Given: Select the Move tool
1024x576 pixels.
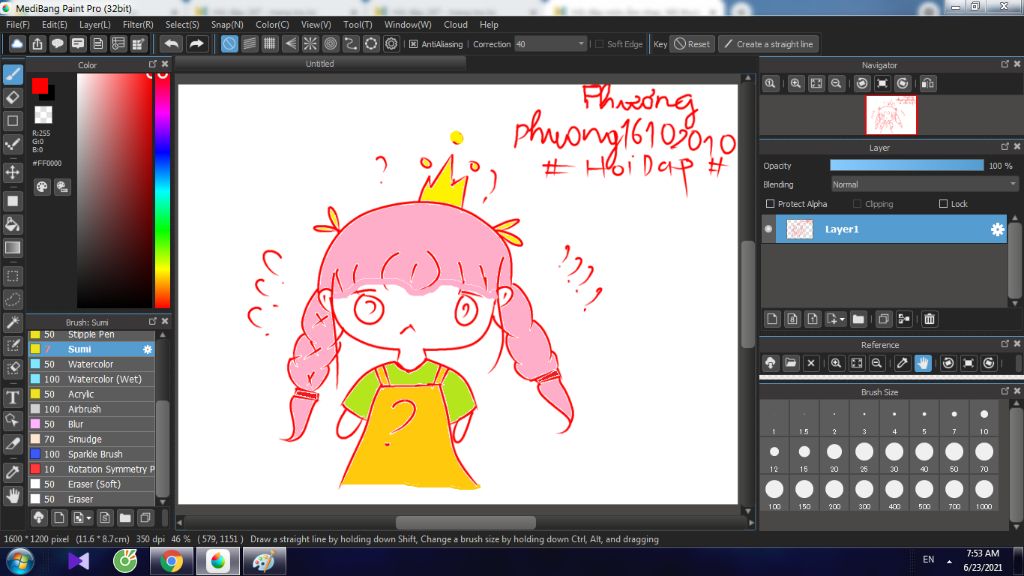Looking at the screenshot, I should pyautogui.click(x=12, y=172).
